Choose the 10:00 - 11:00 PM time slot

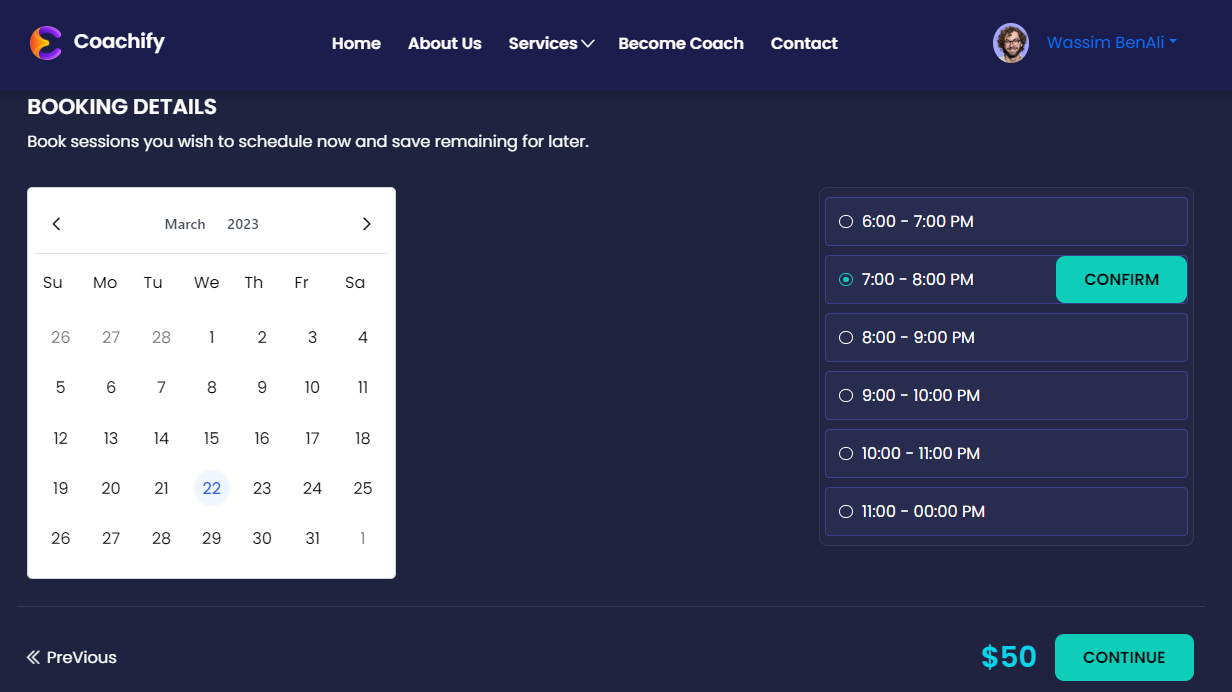pyautogui.click(x=846, y=454)
